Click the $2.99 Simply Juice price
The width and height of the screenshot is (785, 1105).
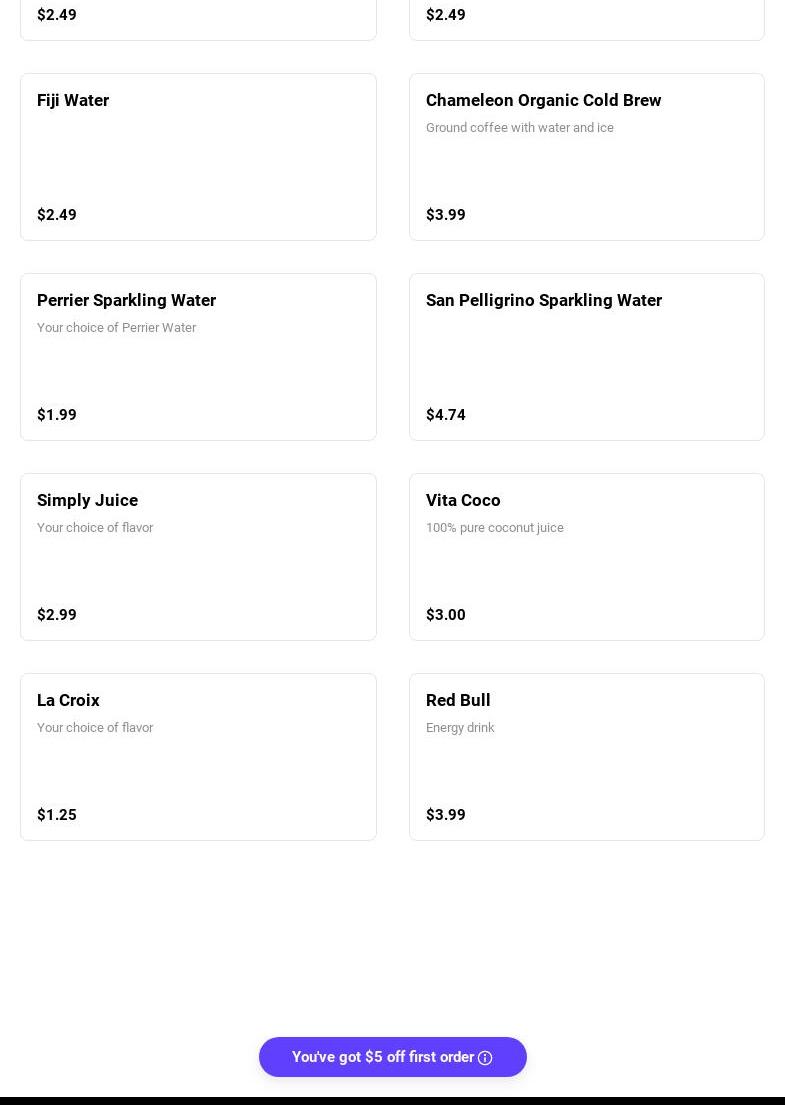(x=57, y=615)
